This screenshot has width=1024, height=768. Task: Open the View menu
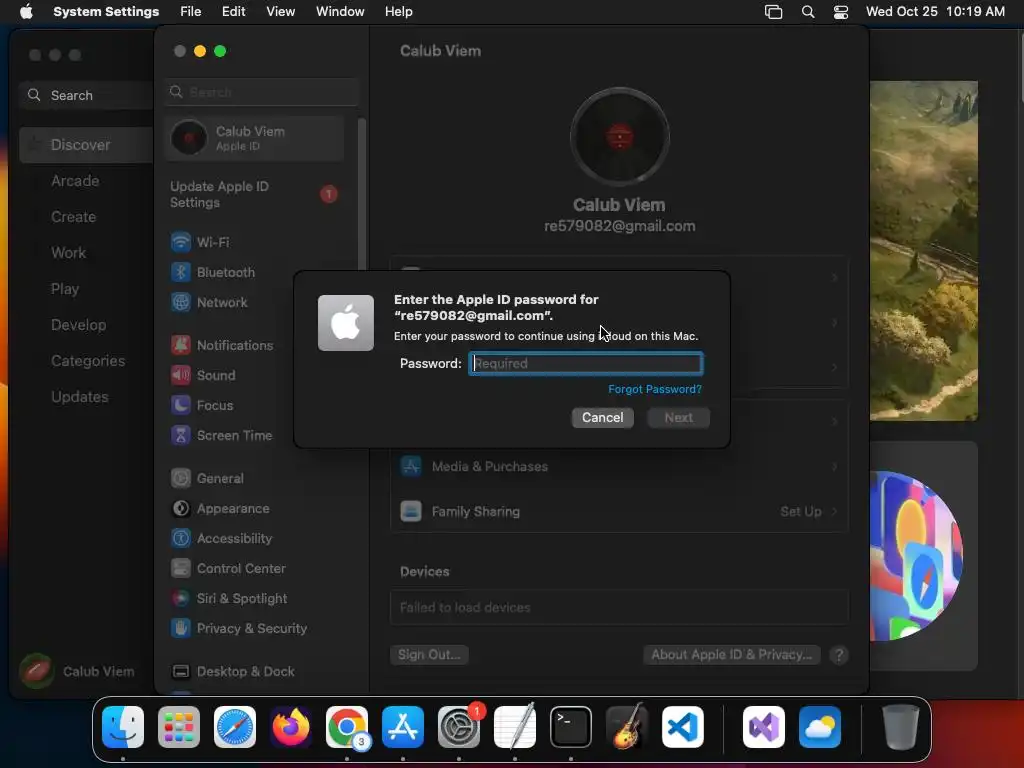coord(280,12)
